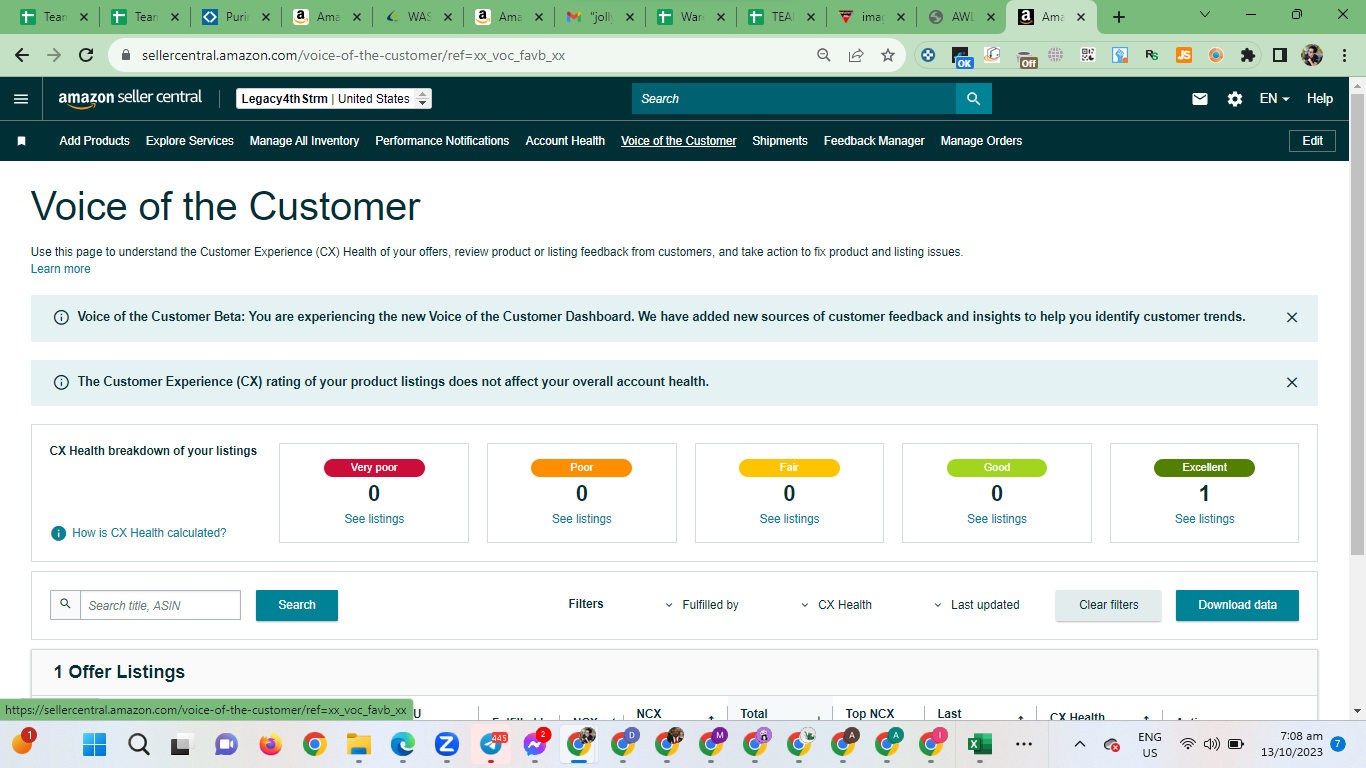Open Performance Notifications

(442, 141)
